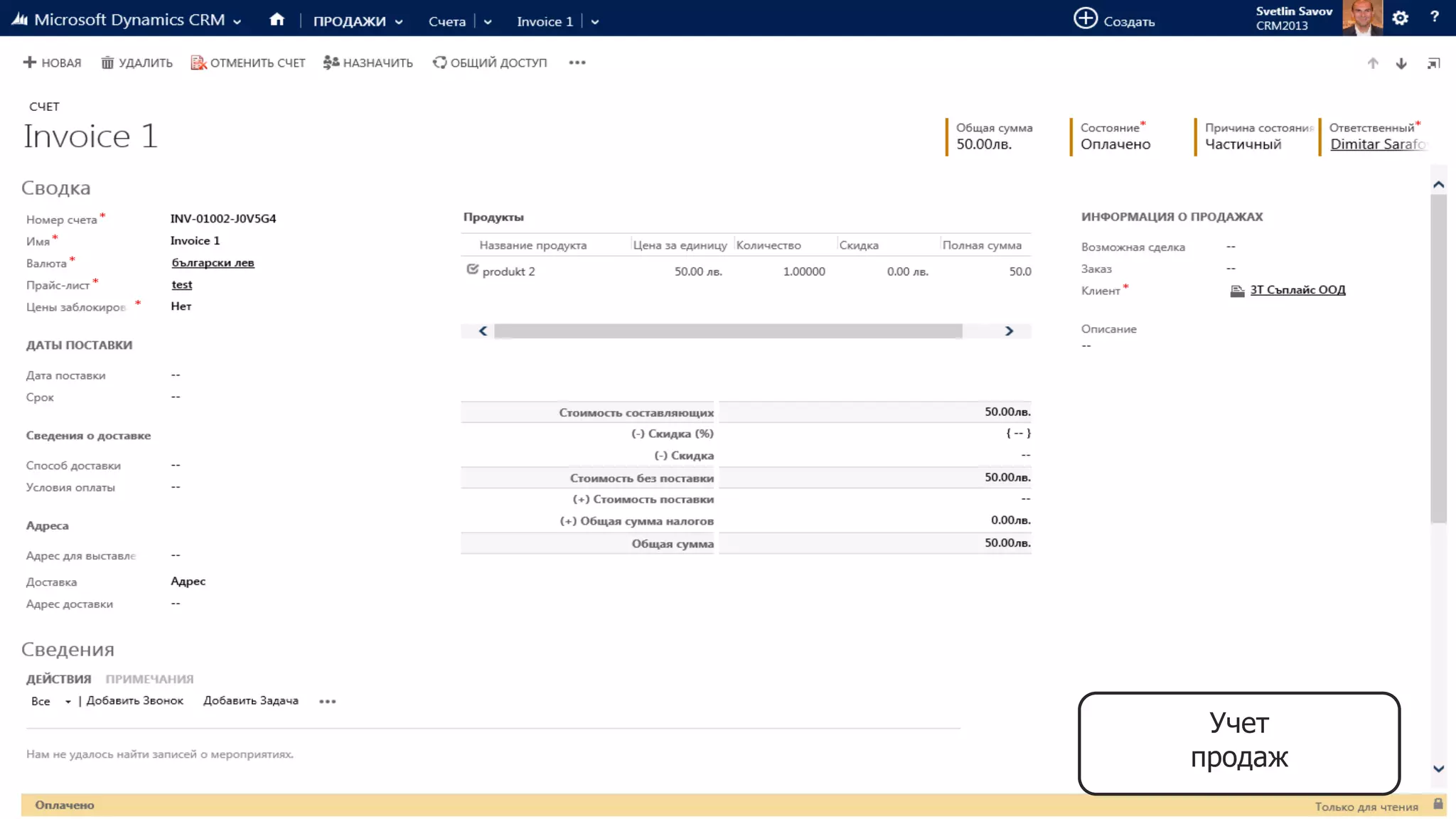The height and width of the screenshot is (819, 1456).
Task: Click the read-only lock icon in status bar
Action: 1438,804
